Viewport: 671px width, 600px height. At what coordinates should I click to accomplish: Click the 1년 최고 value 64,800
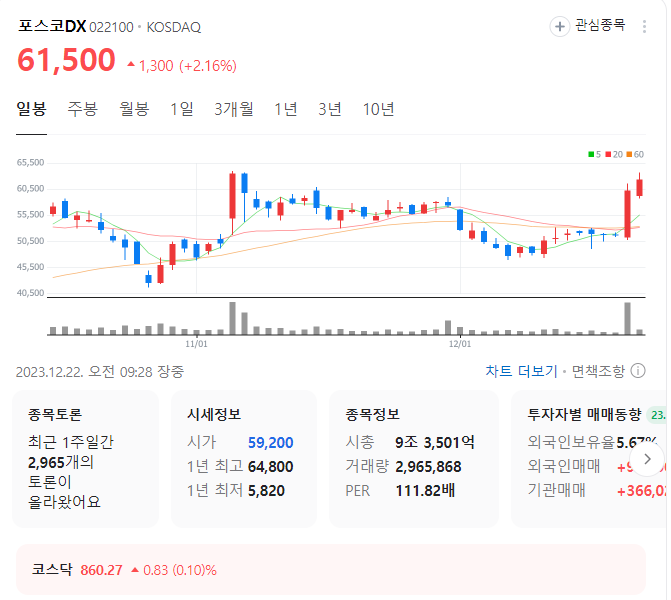pos(270,466)
